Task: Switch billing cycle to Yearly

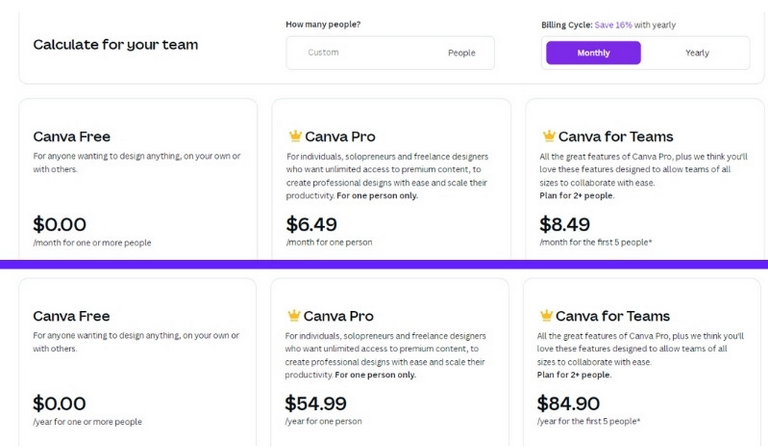Action: (x=697, y=53)
